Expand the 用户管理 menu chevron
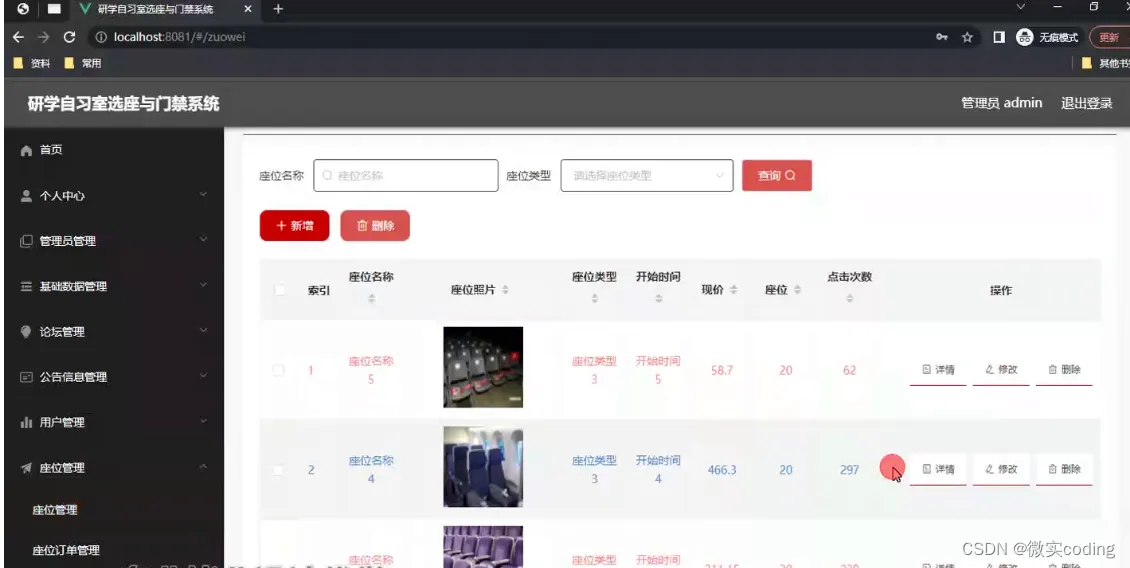Screen dimensions: 1130x568 click(x=203, y=421)
